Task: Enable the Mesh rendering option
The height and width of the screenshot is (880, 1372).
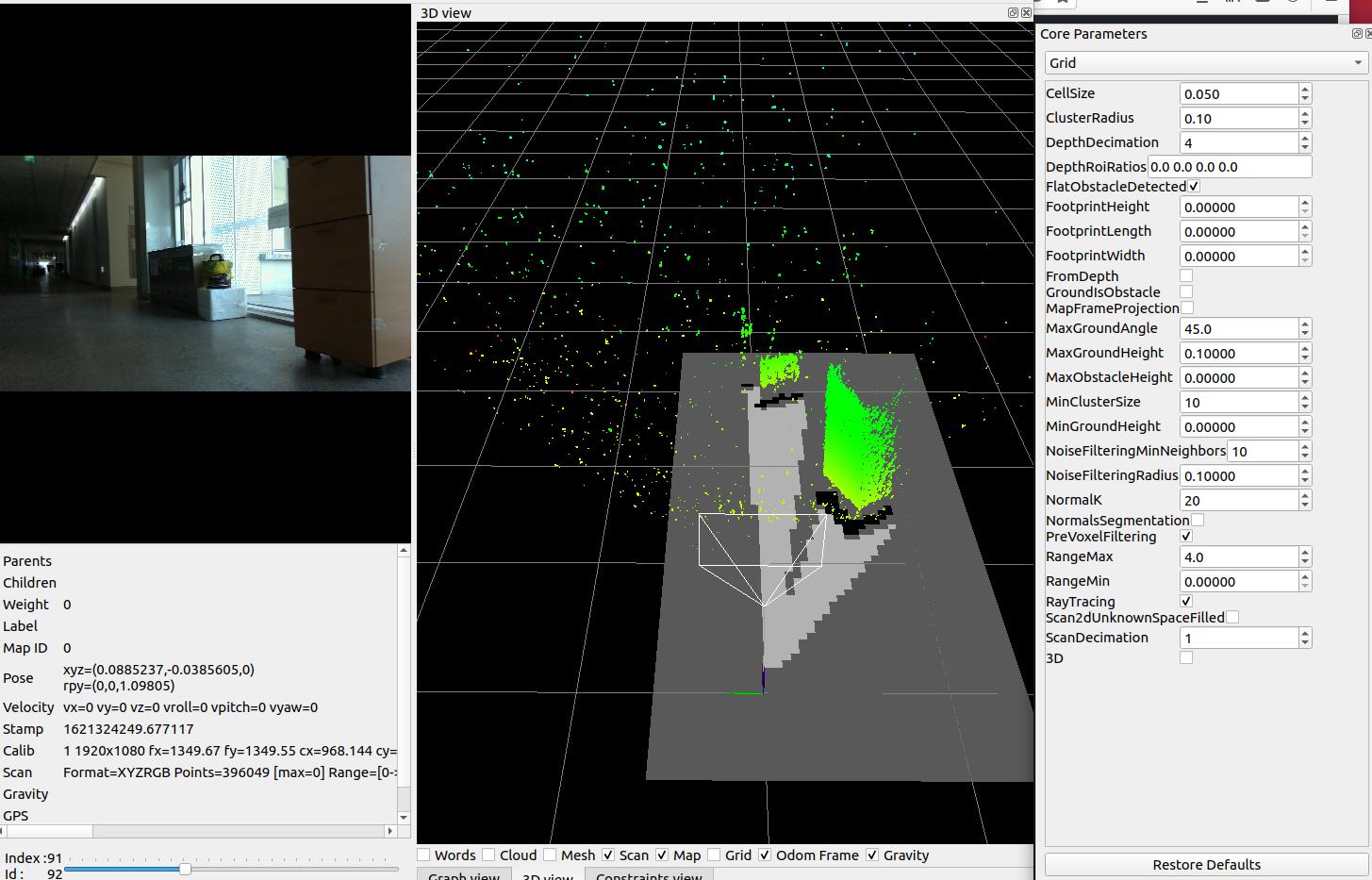Action: pyautogui.click(x=548, y=855)
